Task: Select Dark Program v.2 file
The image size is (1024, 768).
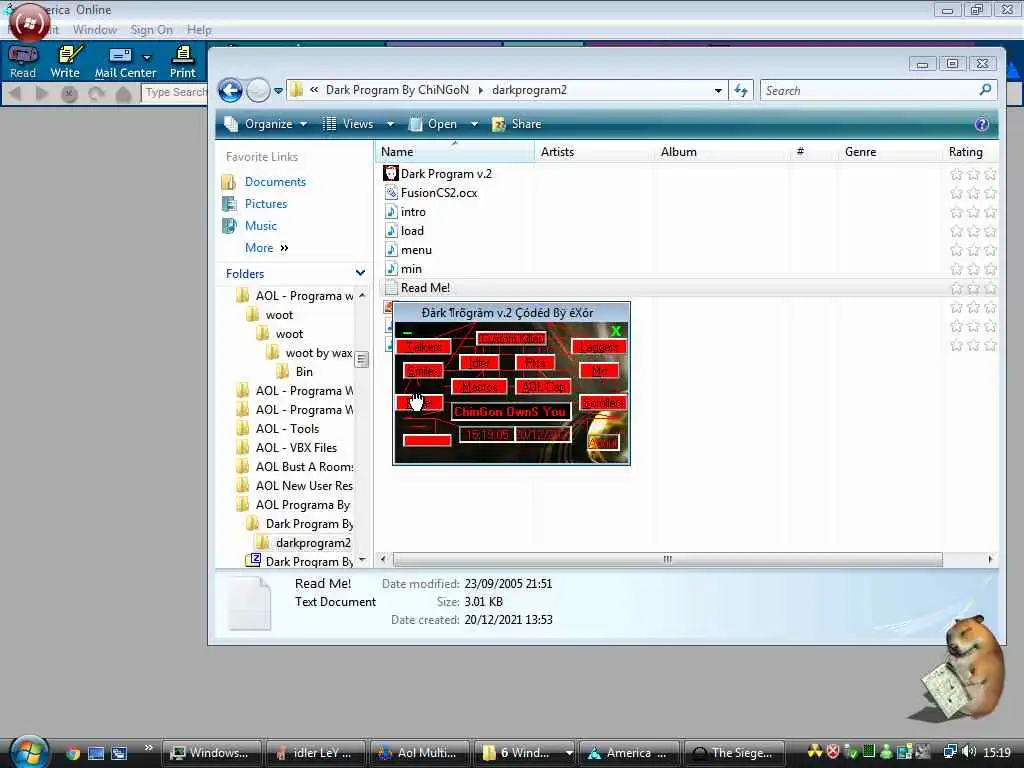Action: [x=446, y=174]
